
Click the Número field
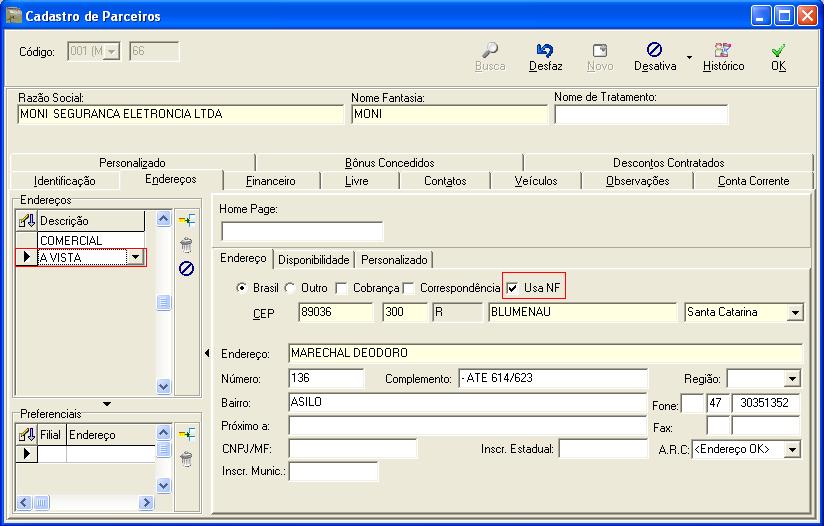click(326, 378)
